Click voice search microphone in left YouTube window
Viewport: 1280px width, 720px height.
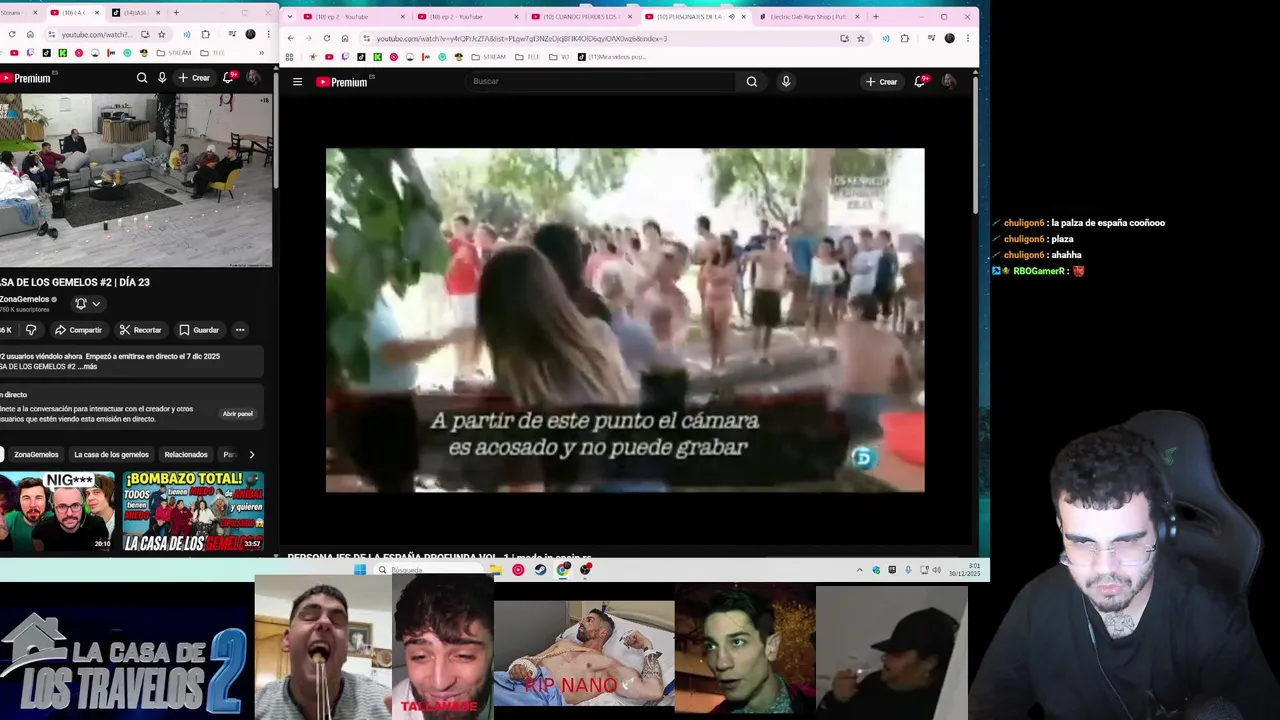coord(162,78)
